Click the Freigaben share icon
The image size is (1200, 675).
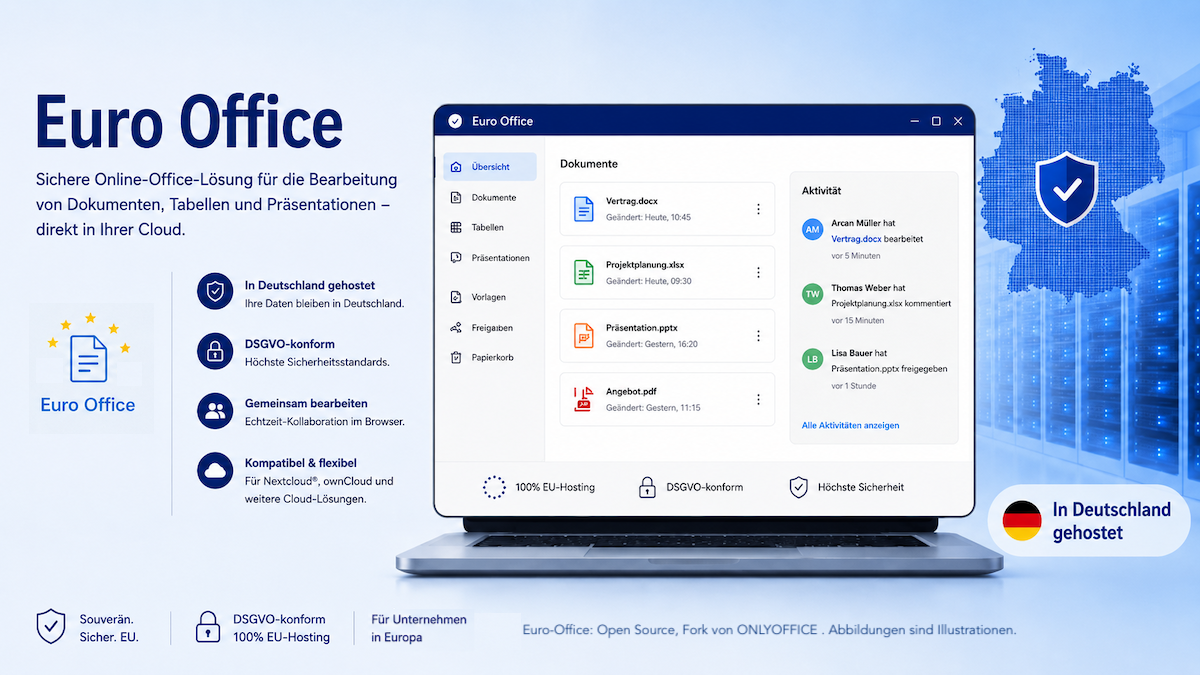[x=456, y=327]
